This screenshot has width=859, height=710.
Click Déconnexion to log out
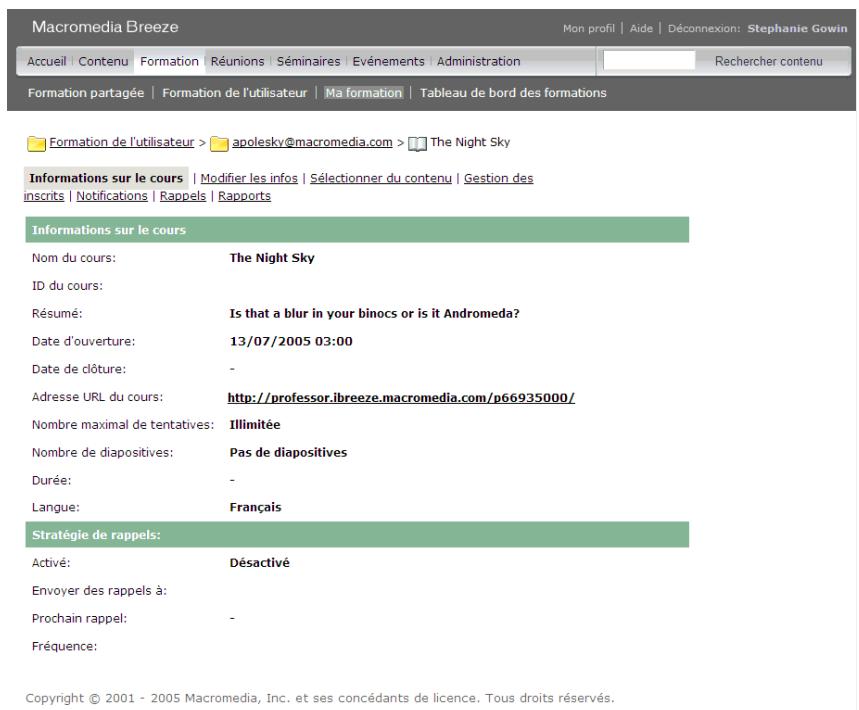coord(703,28)
